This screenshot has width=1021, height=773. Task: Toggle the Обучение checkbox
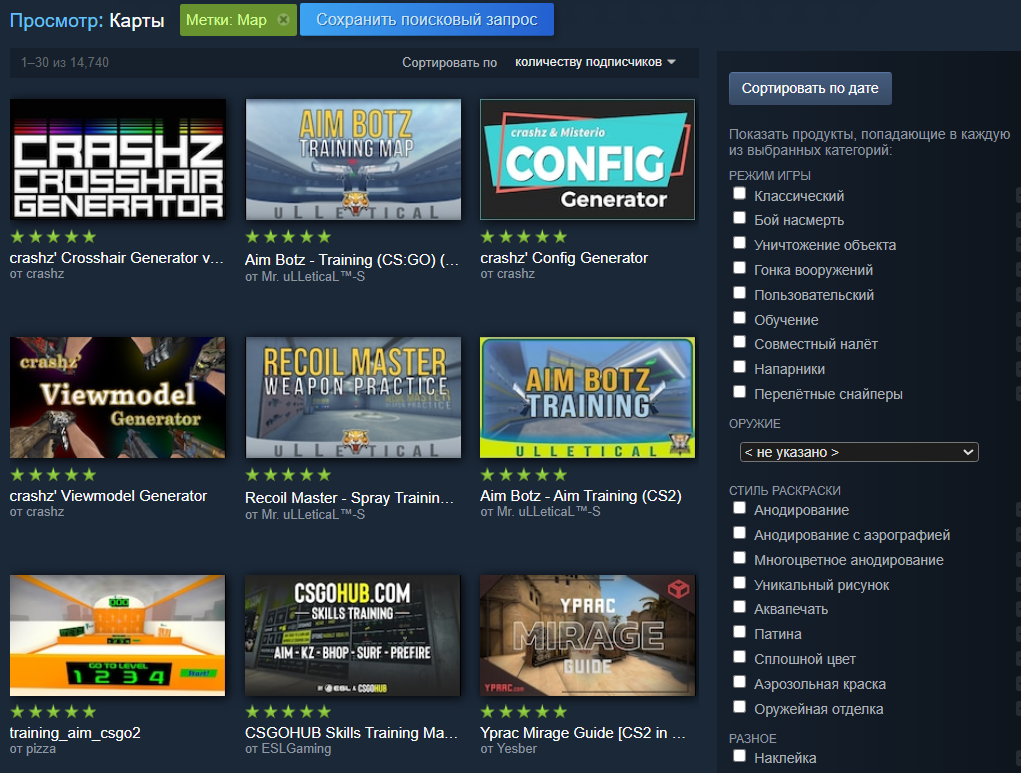739,317
